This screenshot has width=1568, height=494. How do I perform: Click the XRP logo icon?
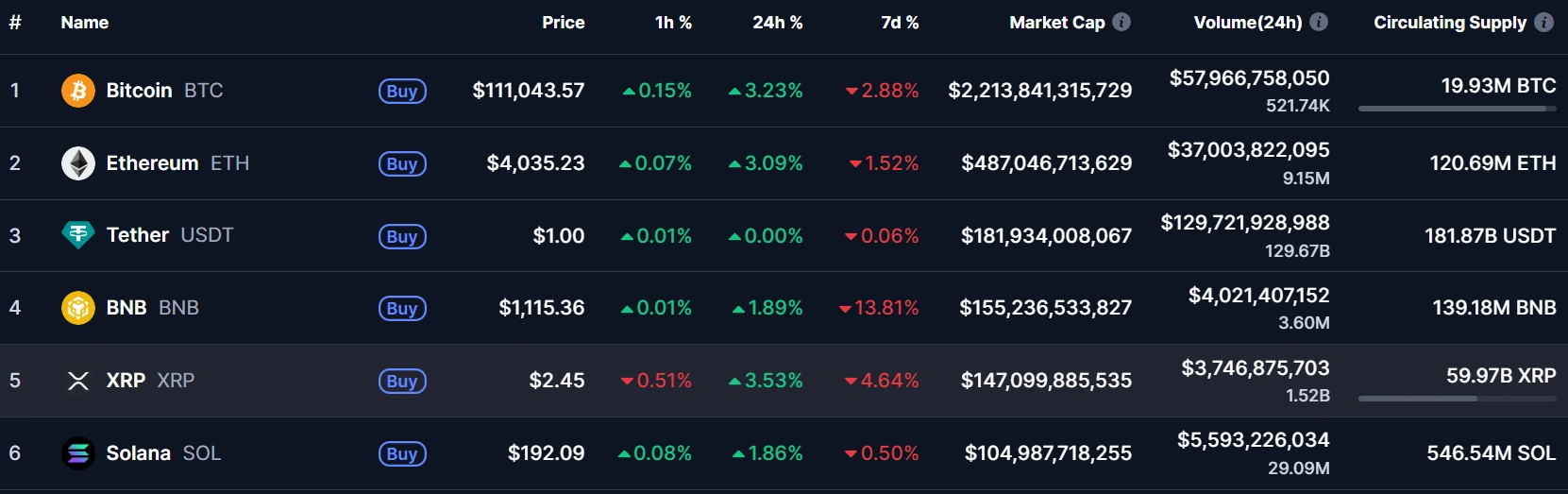(78, 381)
